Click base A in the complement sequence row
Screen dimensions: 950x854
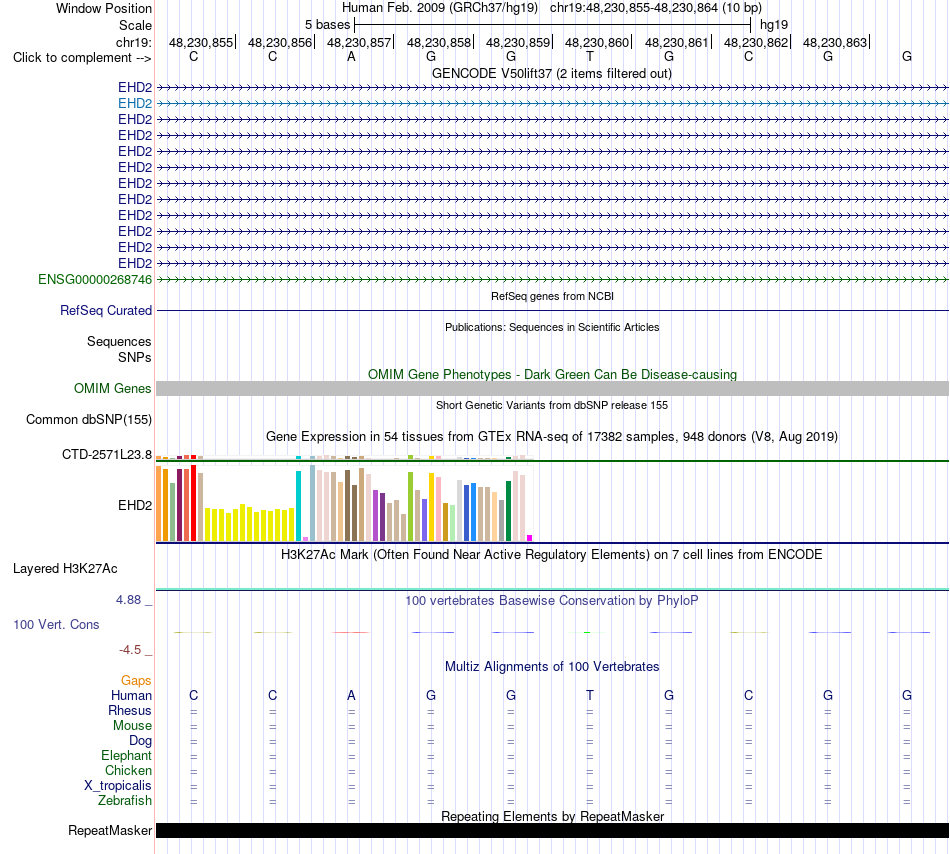(351, 56)
